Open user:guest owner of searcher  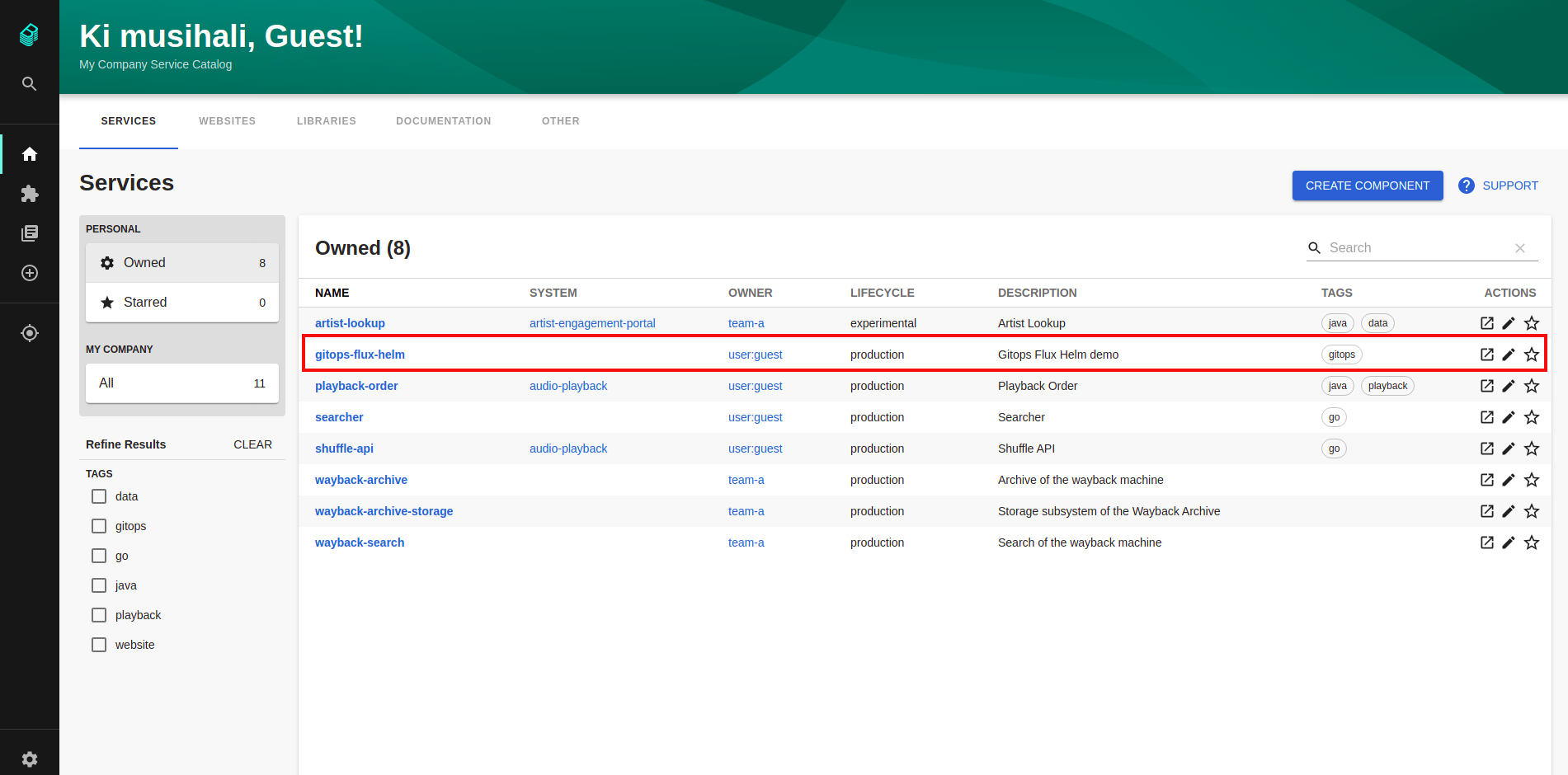(756, 417)
